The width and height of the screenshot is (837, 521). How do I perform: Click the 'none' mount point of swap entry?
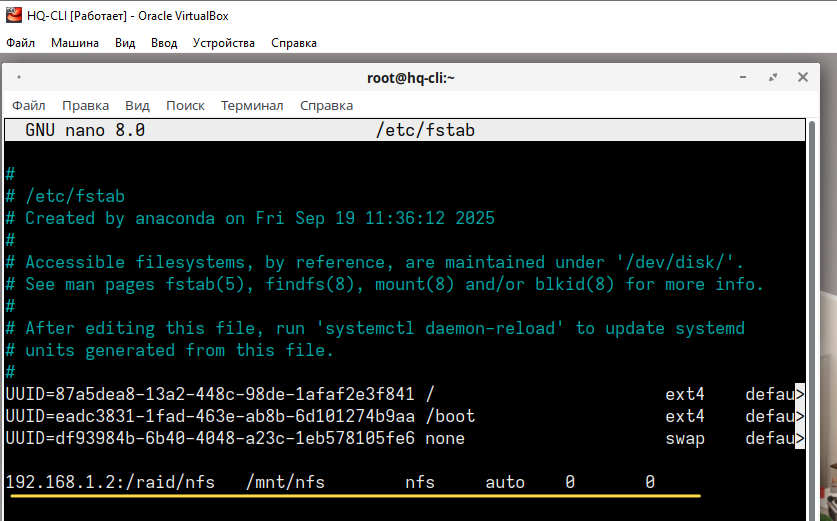[445, 438]
